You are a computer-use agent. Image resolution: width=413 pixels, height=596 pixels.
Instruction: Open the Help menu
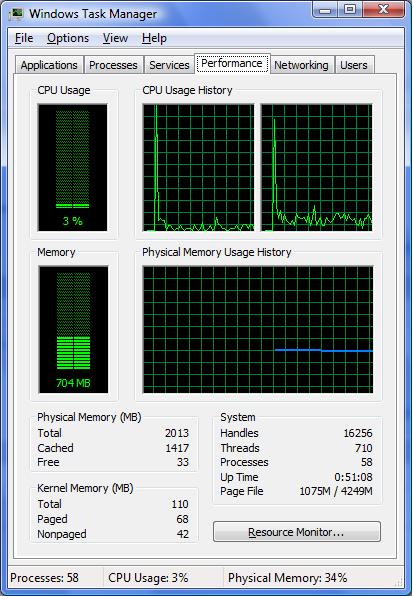point(154,38)
